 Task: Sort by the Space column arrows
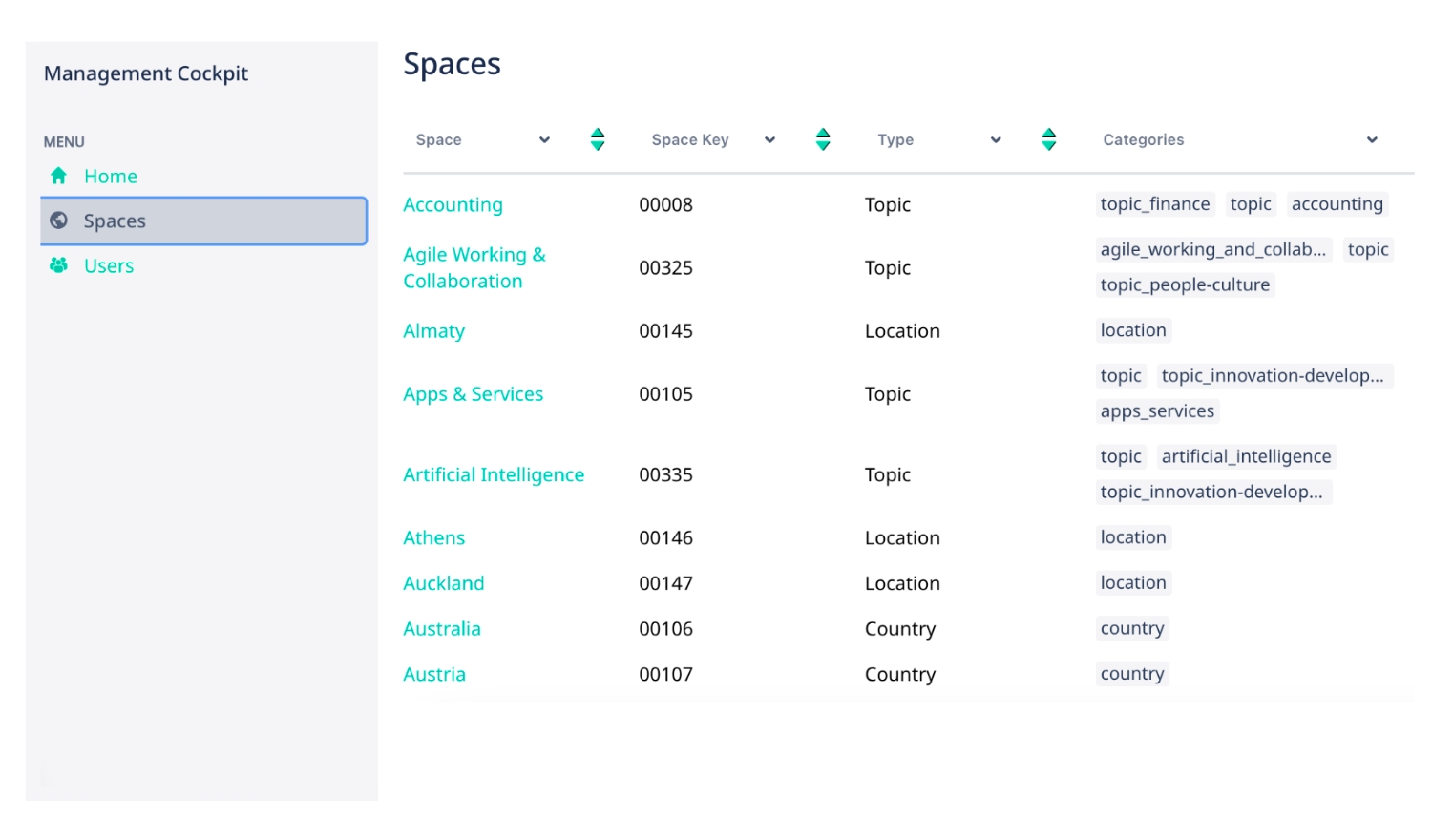coord(598,139)
